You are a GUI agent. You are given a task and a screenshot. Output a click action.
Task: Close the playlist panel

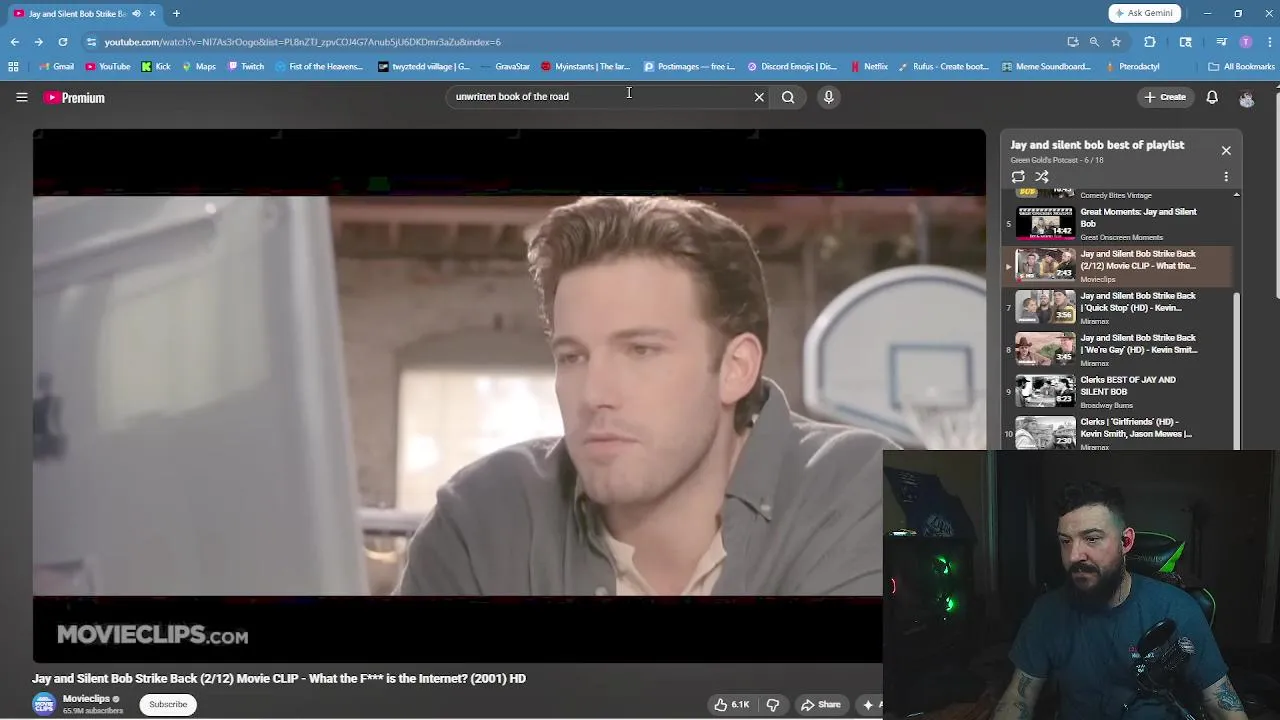[1226, 150]
